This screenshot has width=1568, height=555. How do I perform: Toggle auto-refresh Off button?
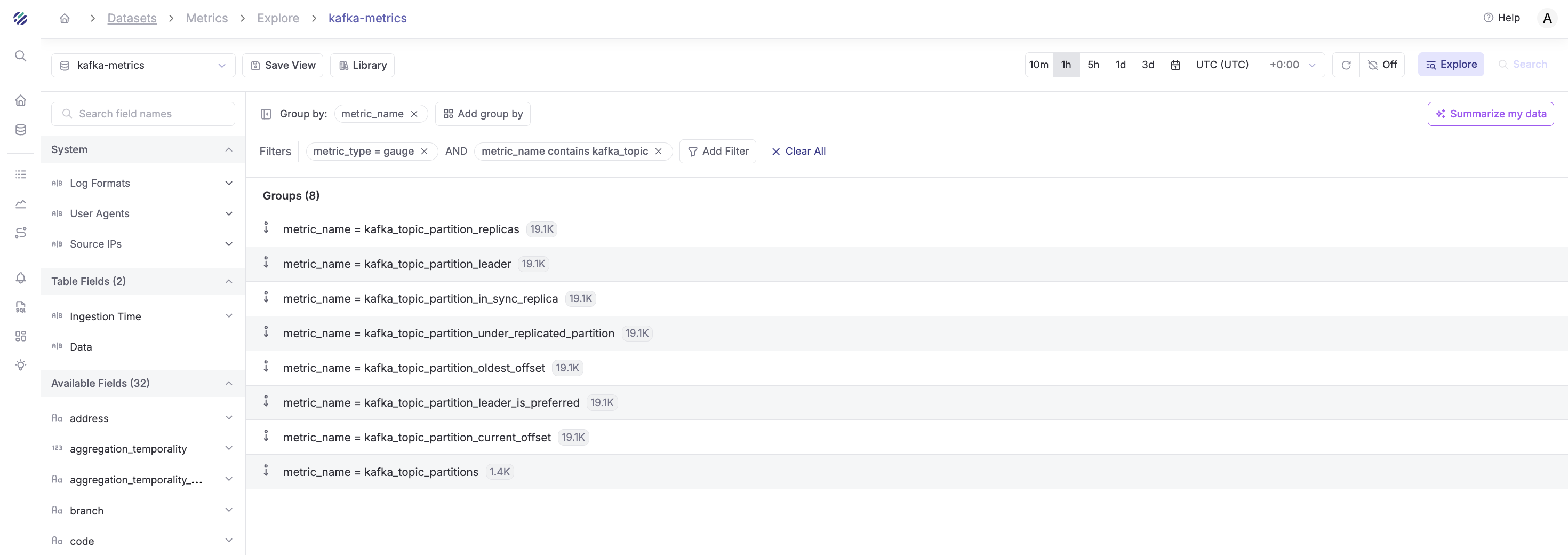pos(1382,65)
